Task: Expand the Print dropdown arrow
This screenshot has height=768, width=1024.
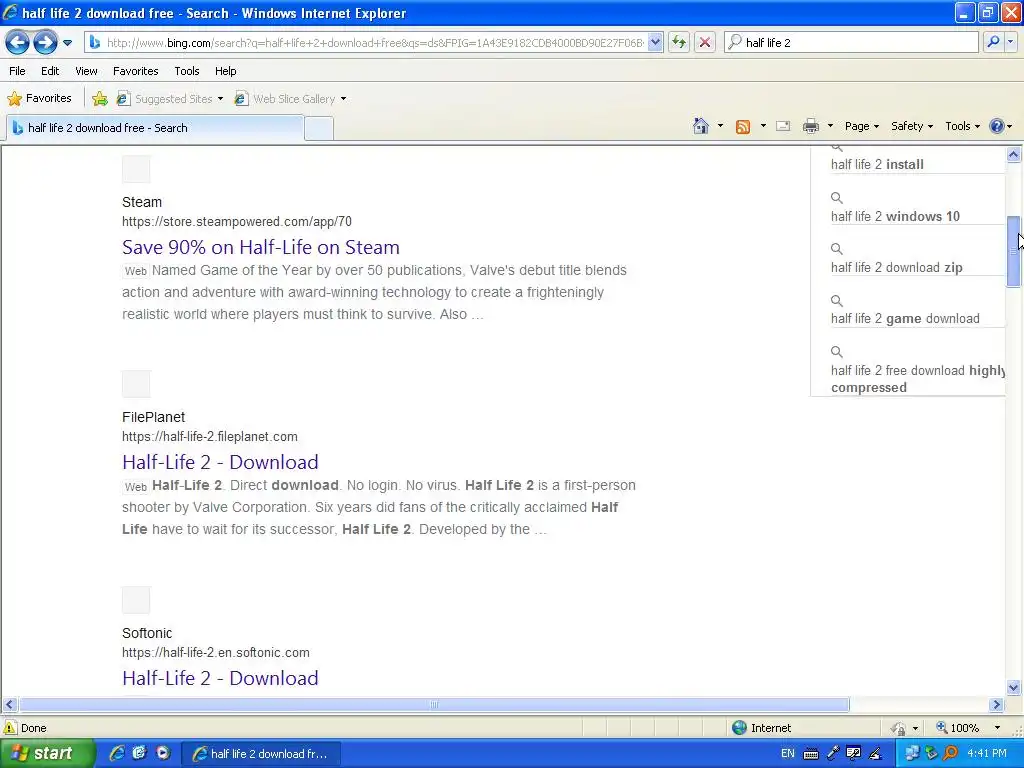Action: tap(830, 126)
